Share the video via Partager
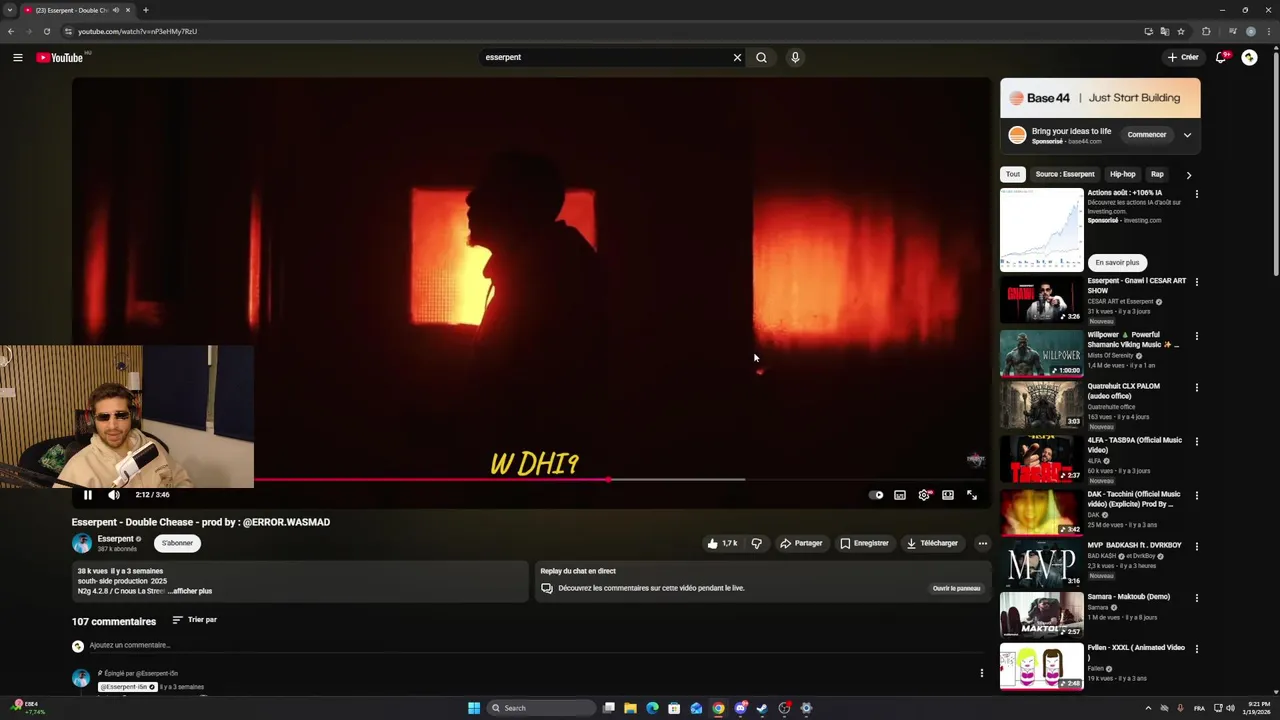Viewport: 1280px width, 720px height. [801, 543]
